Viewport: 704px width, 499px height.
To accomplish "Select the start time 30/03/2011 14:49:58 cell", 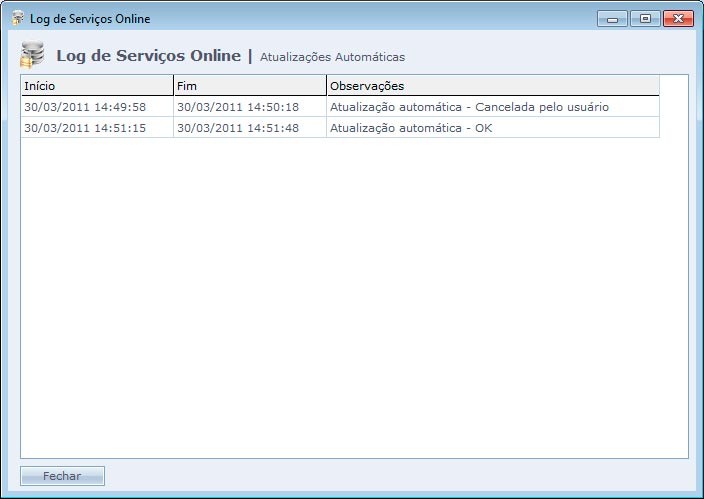I will (x=85, y=107).
